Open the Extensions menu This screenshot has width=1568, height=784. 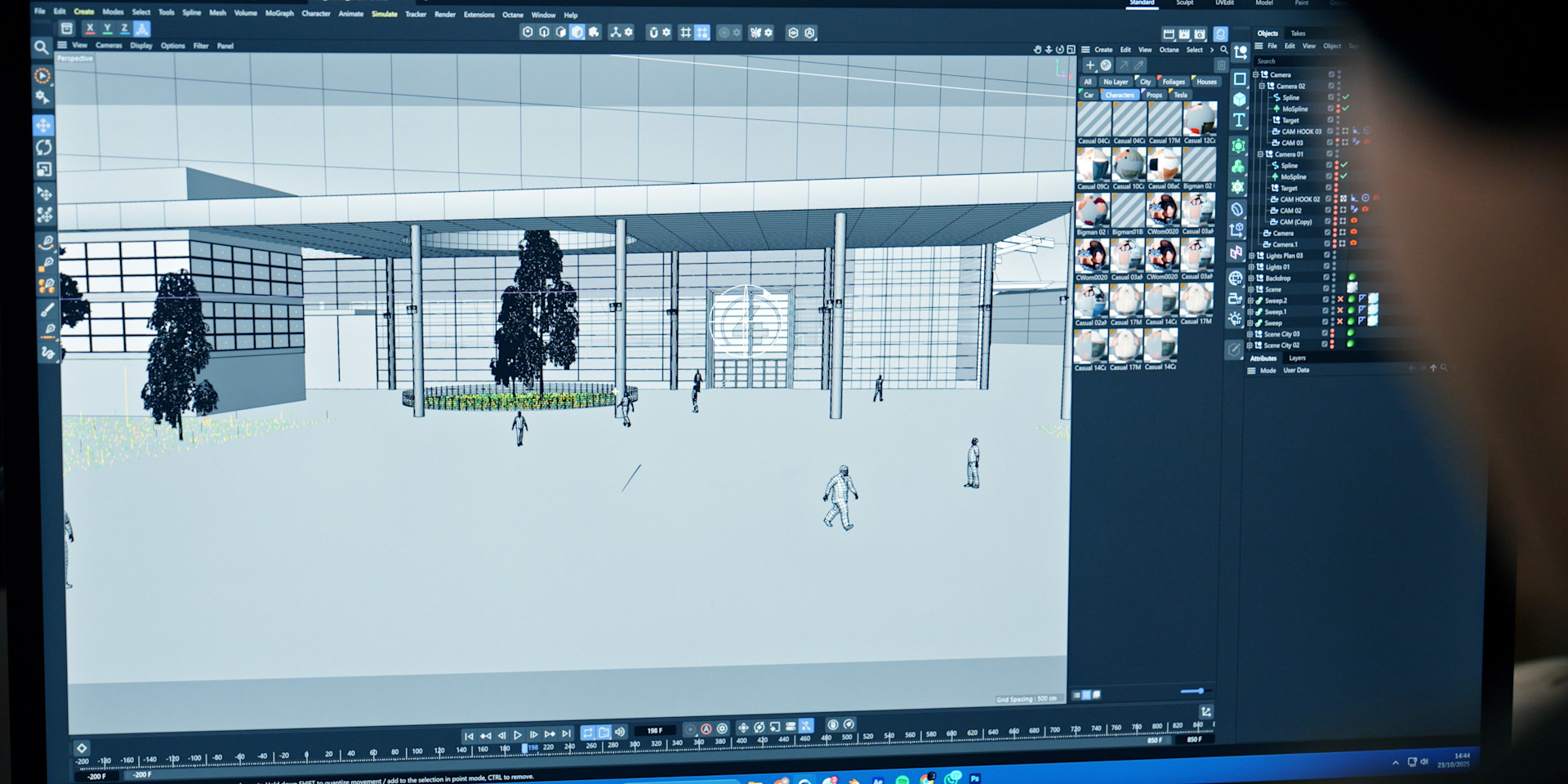point(479,15)
